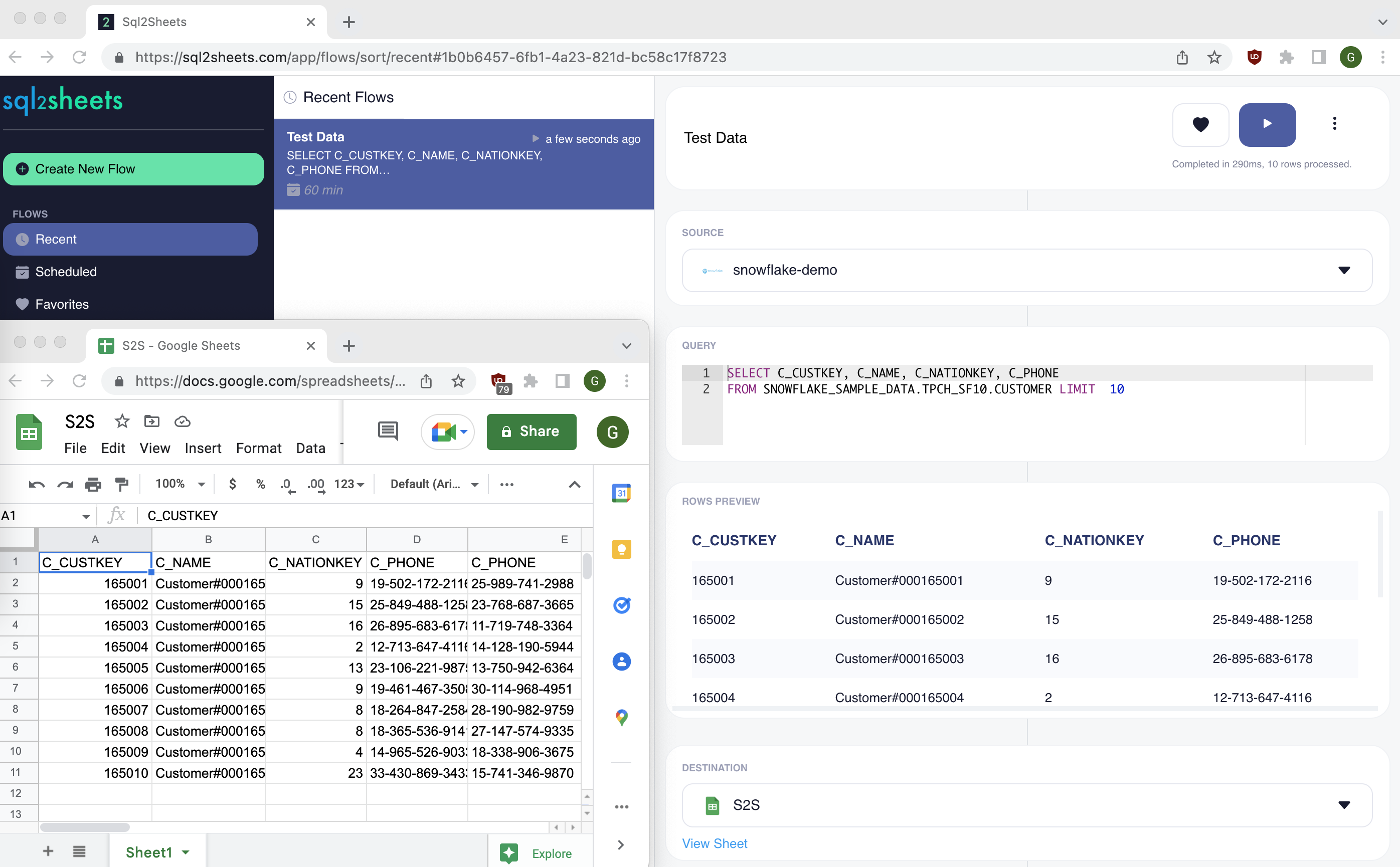The width and height of the screenshot is (1400, 867).
Task: Select Recent in the Flows sidebar
Action: [130, 239]
